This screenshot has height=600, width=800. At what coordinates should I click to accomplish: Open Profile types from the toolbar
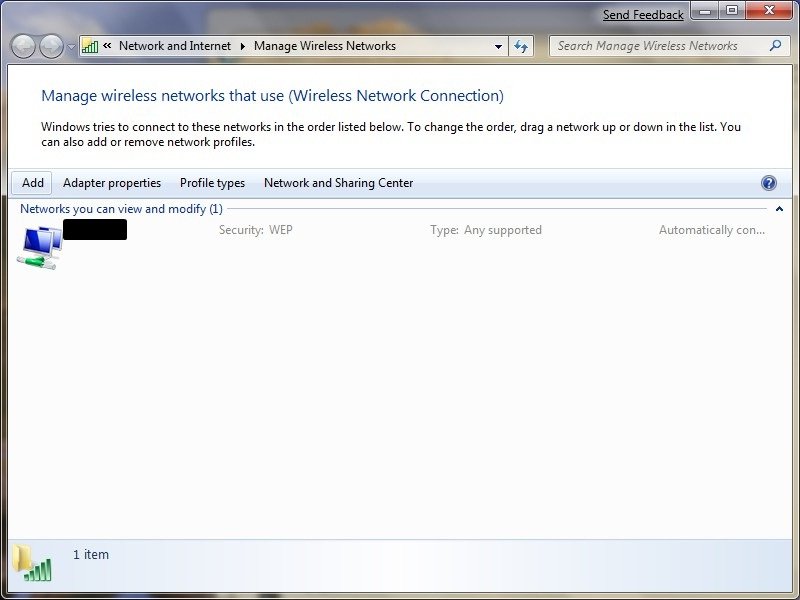(x=212, y=183)
